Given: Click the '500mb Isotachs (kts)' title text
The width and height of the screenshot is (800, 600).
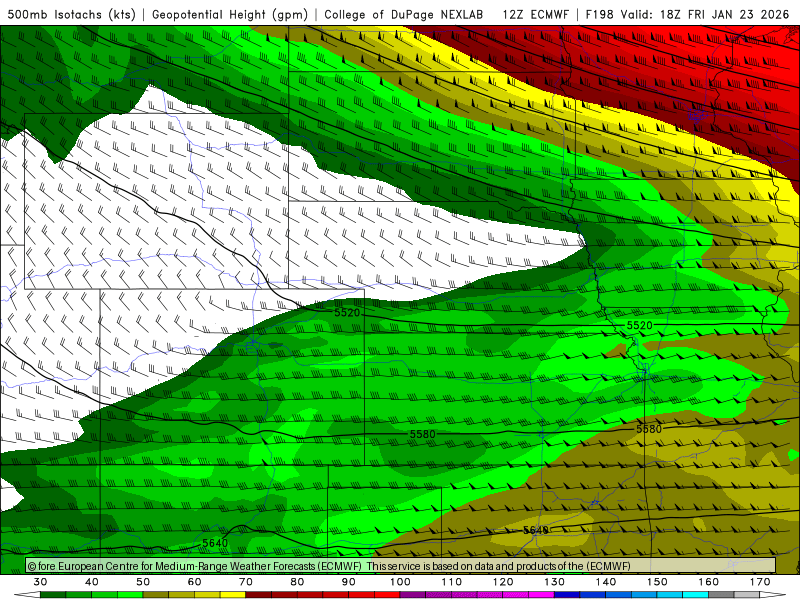Looking at the screenshot, I should (72, 14).
